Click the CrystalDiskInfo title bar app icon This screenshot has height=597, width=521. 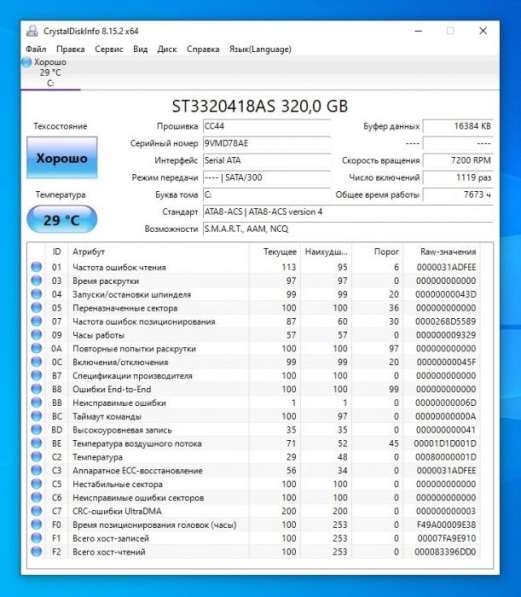click(x=32, y=31)
